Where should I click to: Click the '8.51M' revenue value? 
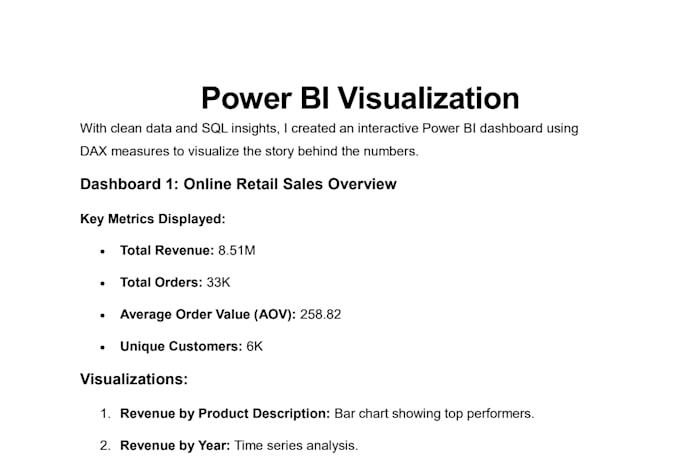tap(237, 250)
